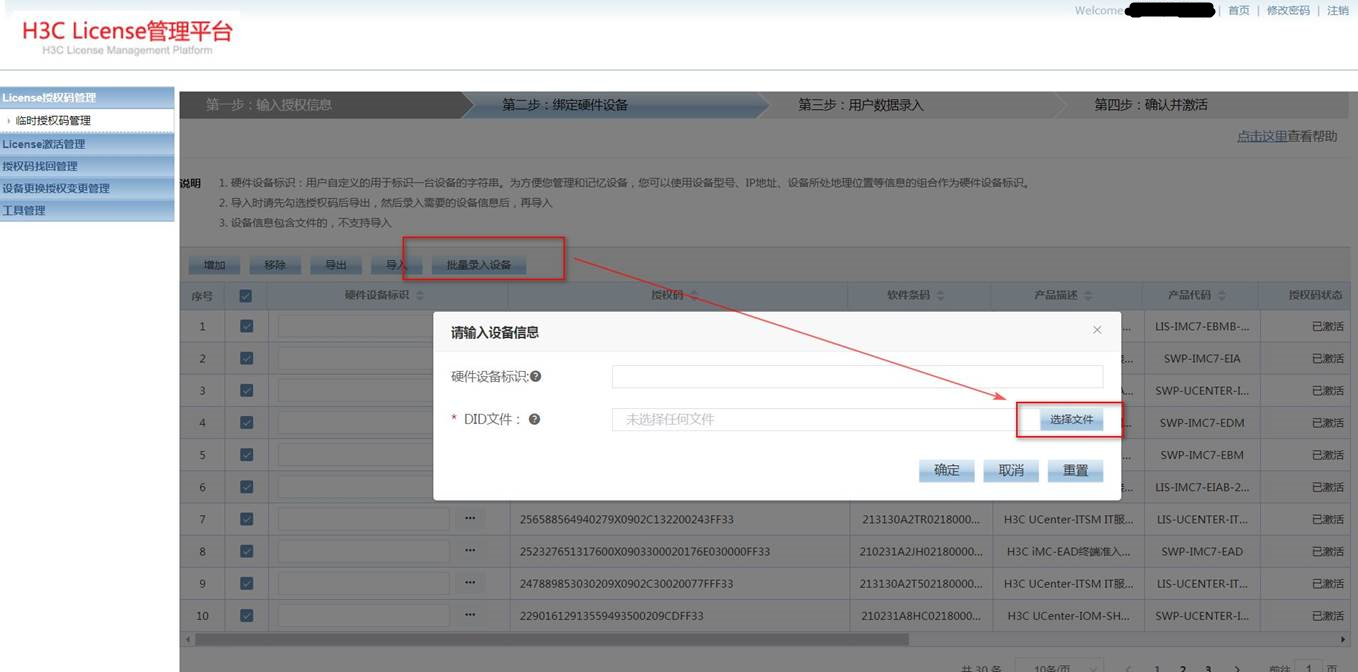Viewport: 1358px width, 672px height.
Task: Click horizontal scrollbar left arrow
Action: tap(188, 639)
